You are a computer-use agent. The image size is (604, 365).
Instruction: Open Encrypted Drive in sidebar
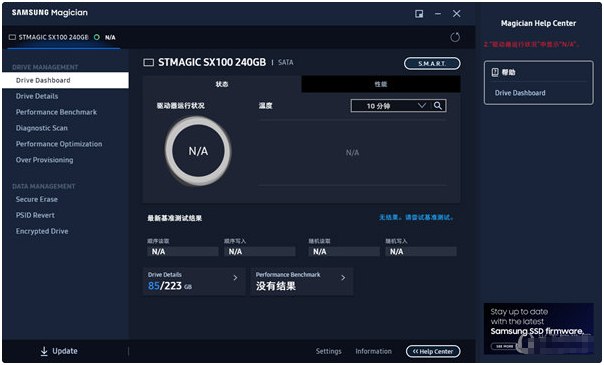(x=42, y=231)
